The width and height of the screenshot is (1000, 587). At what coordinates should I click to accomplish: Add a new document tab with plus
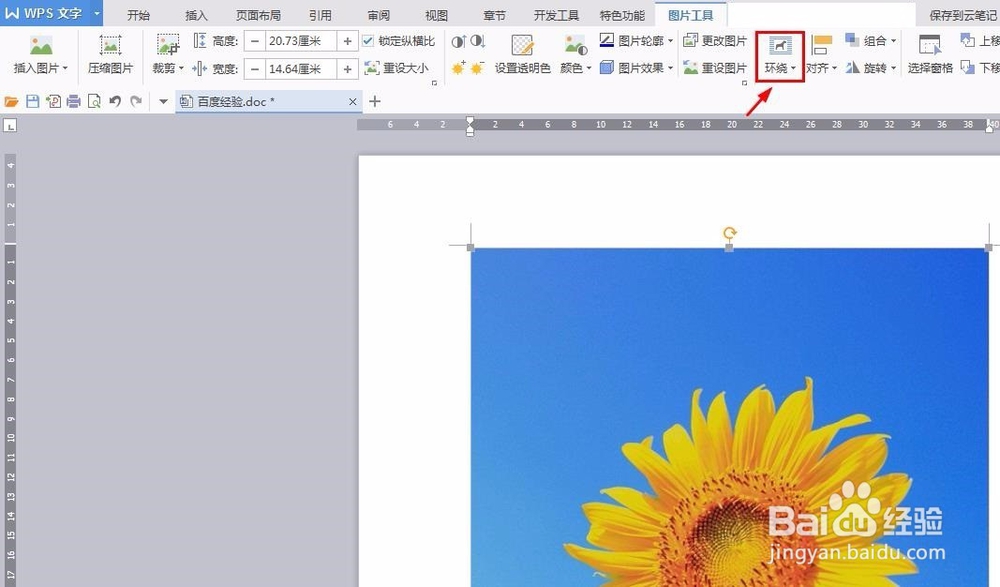click(x=375, y=101)
